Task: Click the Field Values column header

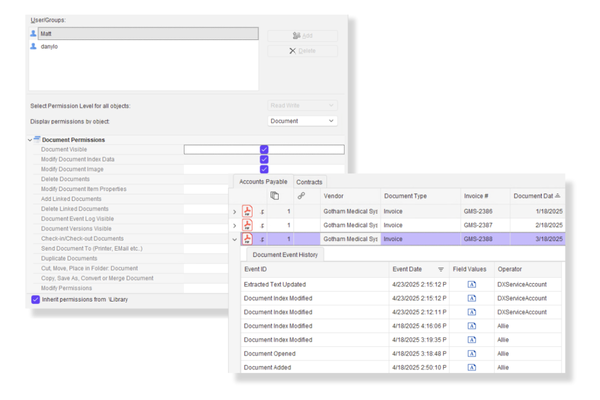Action: pos(472,269)
